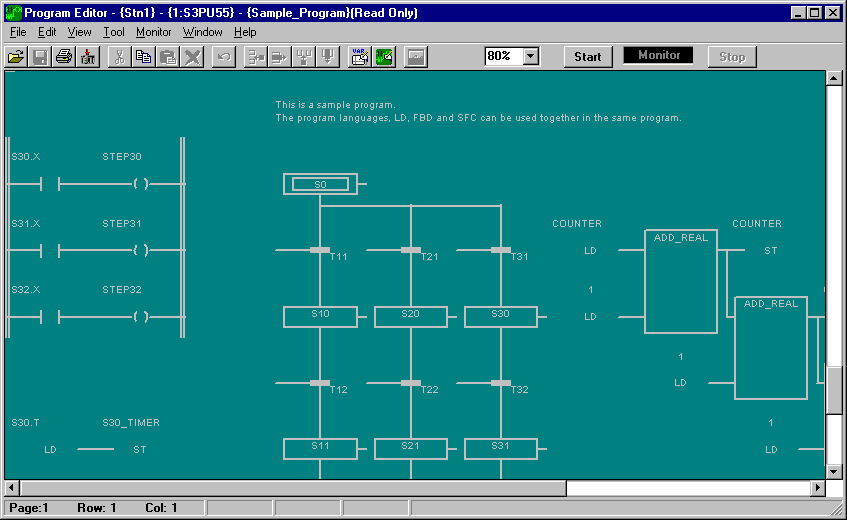This screenshot has width=847, height=520.
Task: Click the green waveform monitor icon
Action: pos(384,57)
